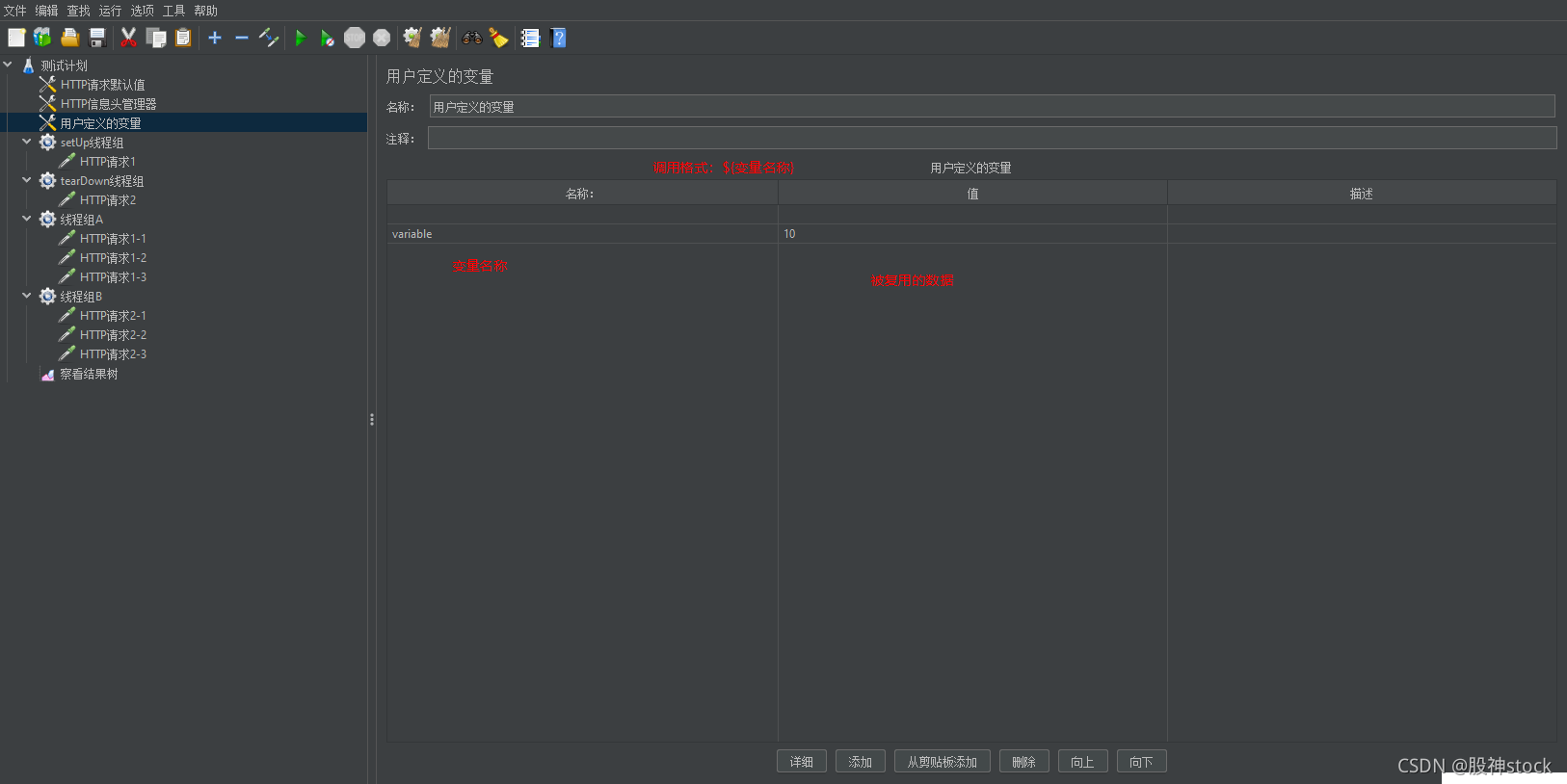
Task: Click the 从剪贴板添加 button
Action: pos(943,762)
